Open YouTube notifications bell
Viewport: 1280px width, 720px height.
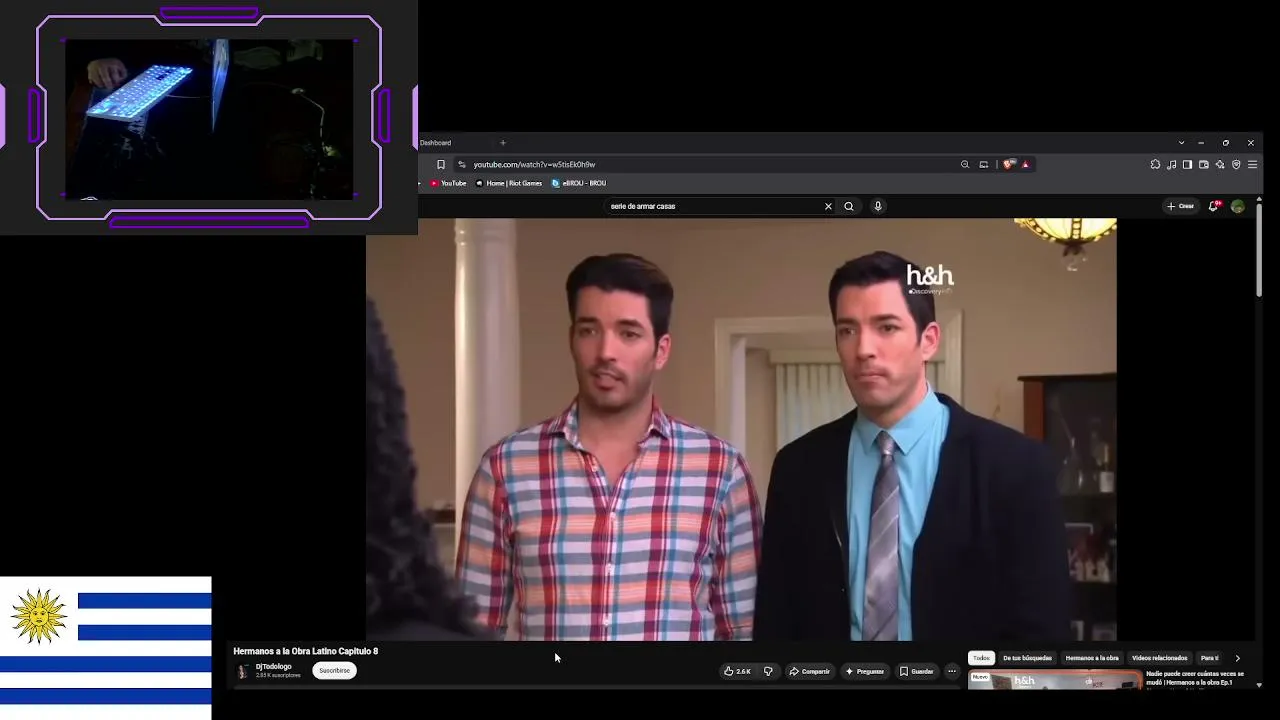tap(1214, 206)
